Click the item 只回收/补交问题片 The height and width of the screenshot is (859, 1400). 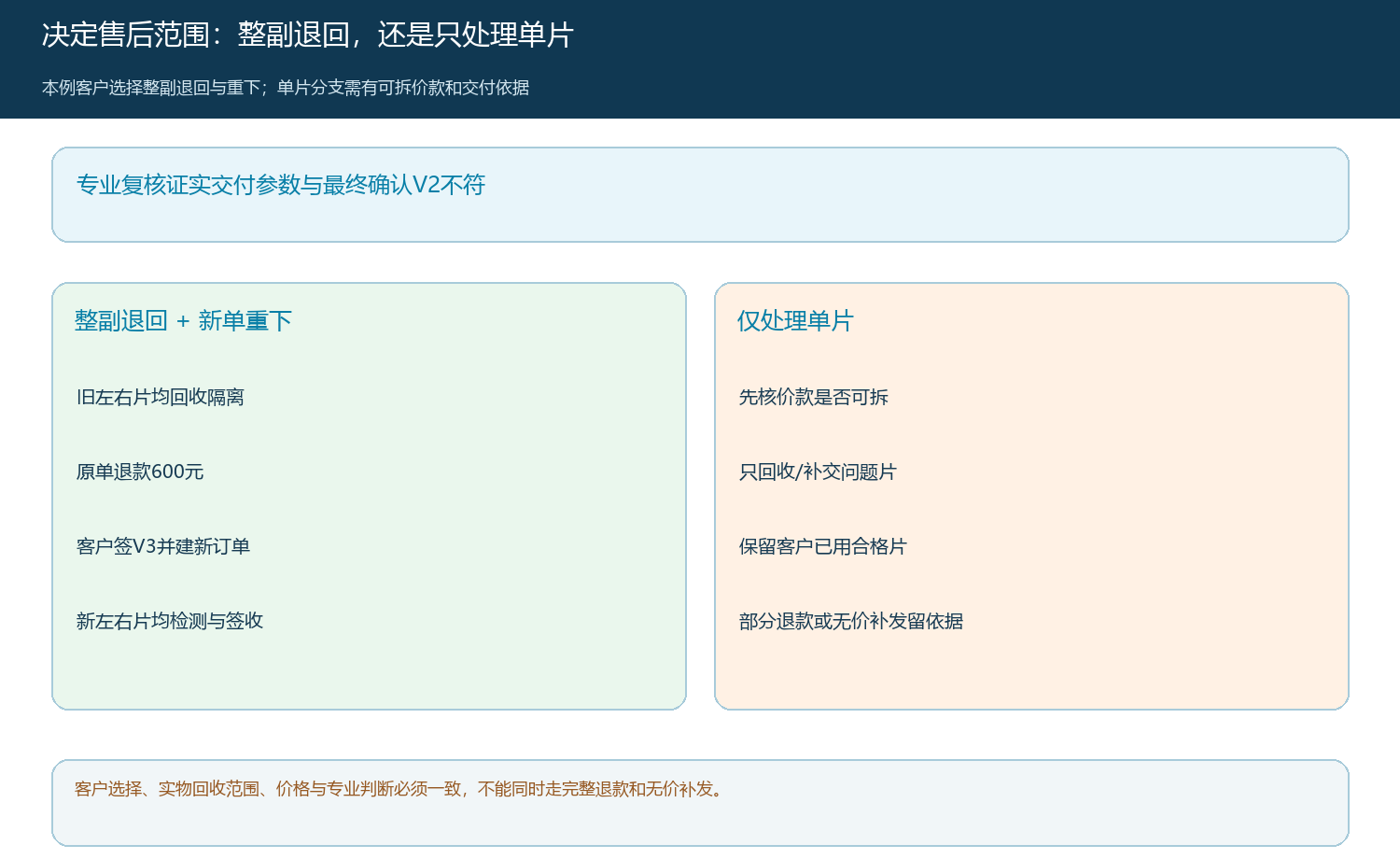pos(818,472)
